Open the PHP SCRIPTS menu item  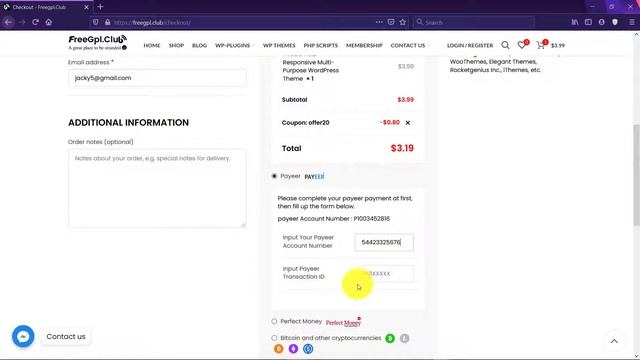[x=320, y=45]
